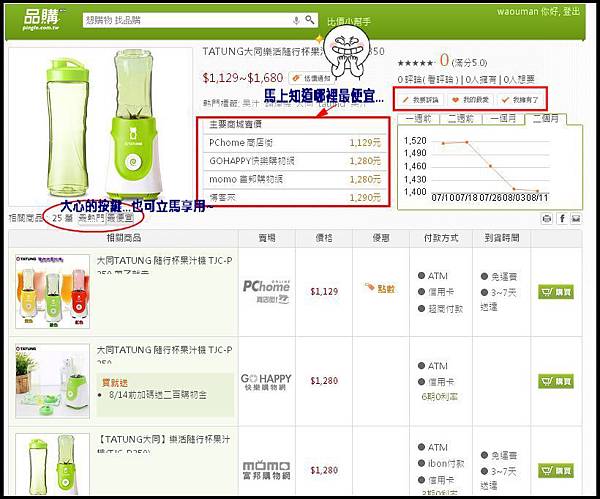Click the 1,290元 row in price list
The image size is (600, 499).
tap(295, 198)
